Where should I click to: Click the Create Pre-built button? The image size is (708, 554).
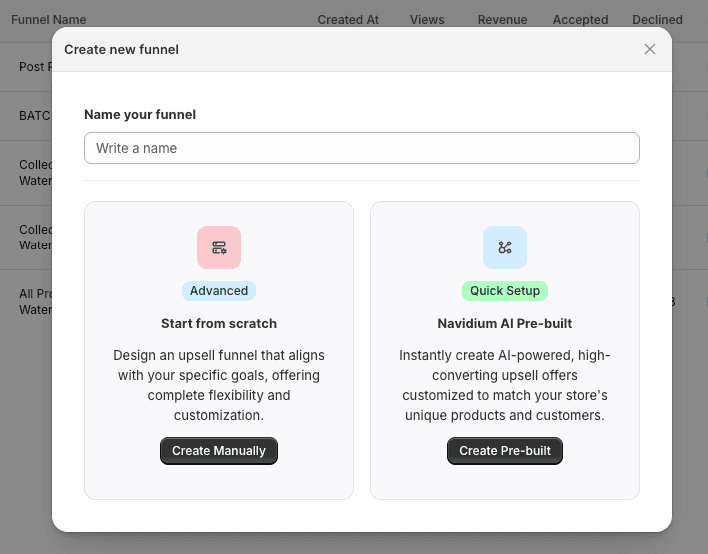pos(505,451)
